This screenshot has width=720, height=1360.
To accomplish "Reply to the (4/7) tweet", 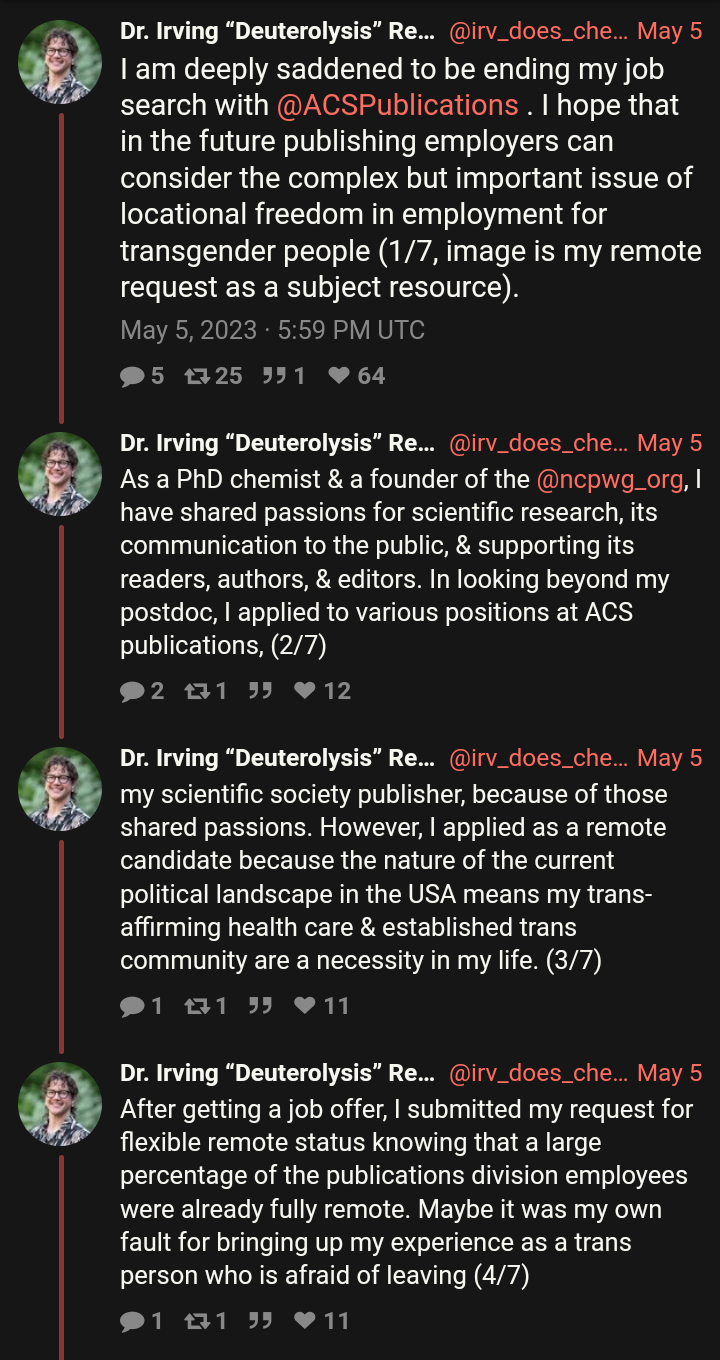I will (x=132, y=1321).
